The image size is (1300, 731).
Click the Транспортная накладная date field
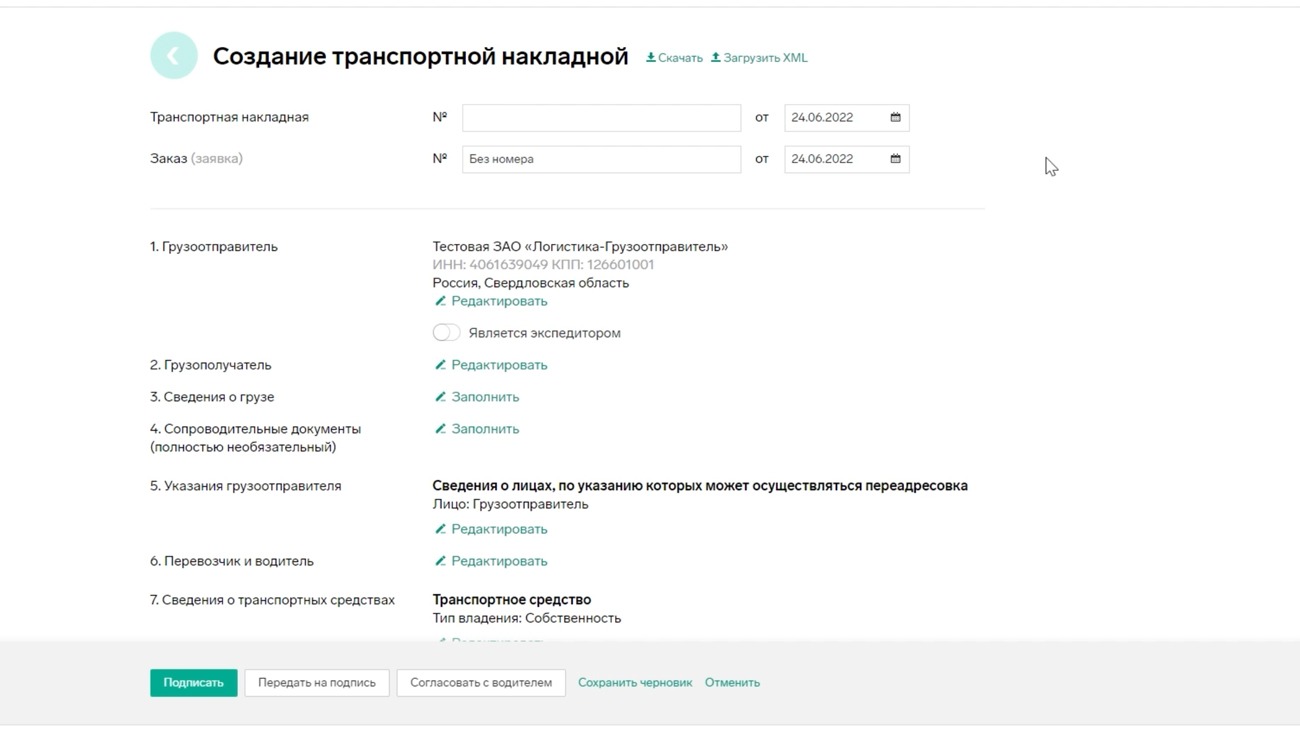(835, 118)
